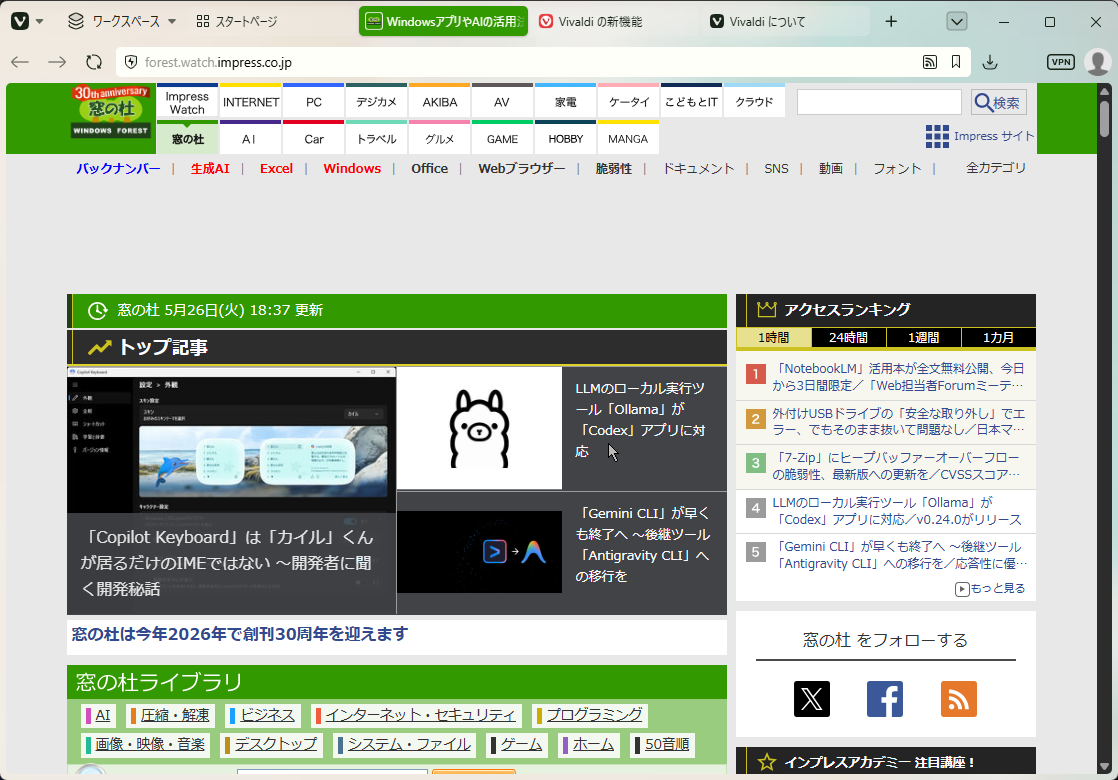Screen dimensions: 1118x780
Task: Open the Gemini CLI article thumbnail
Action: click(479, 552)
